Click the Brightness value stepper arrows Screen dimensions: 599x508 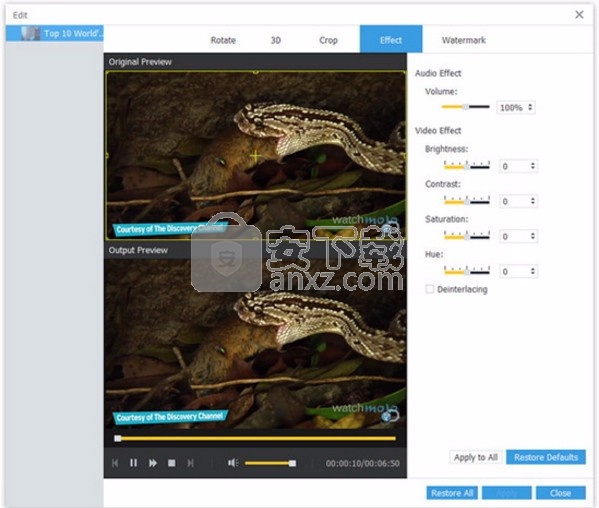[533, 166]
